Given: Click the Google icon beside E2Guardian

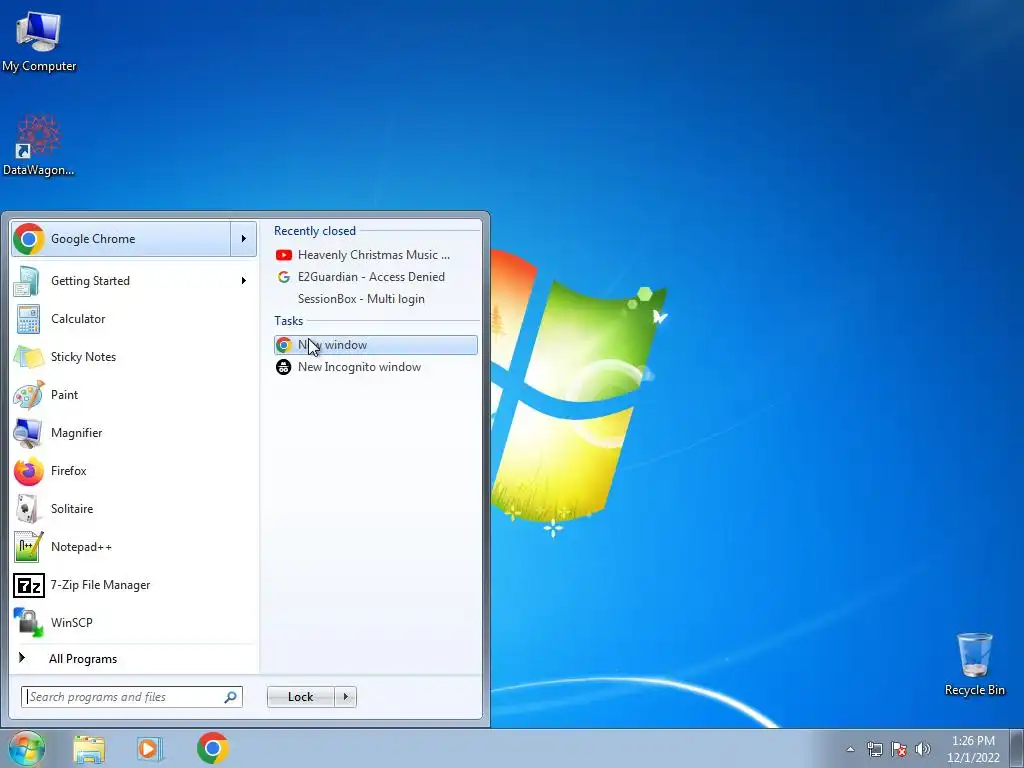Looking at the screenshot, I should pyautogui.click(x=283, y=277).
